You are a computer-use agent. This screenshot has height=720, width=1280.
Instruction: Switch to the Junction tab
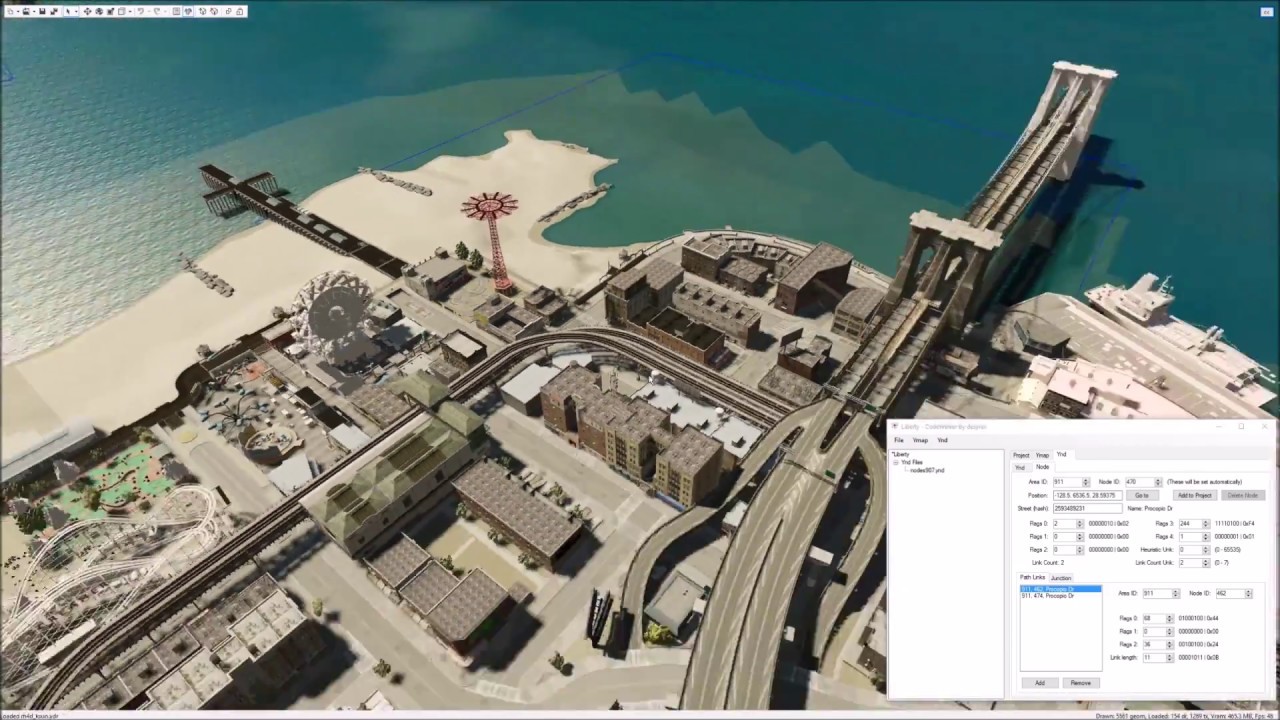(1061, 578)
